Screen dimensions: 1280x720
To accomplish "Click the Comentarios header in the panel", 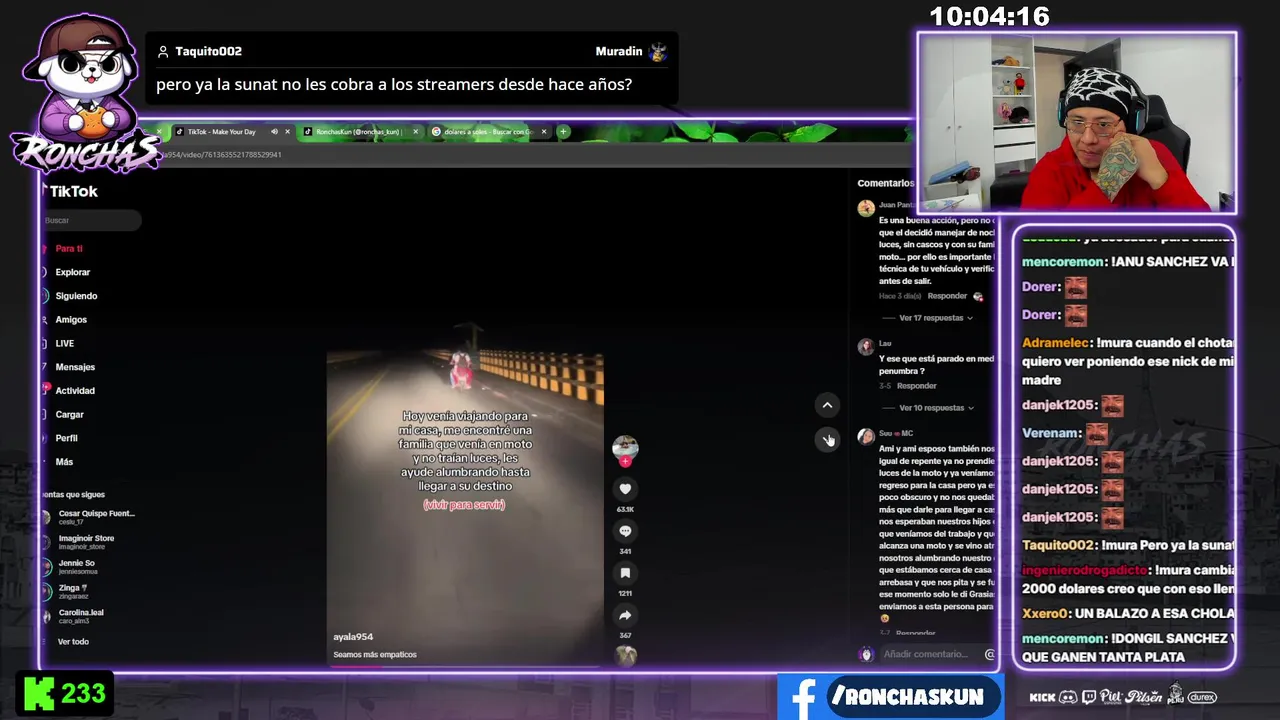I will (885, 183).
